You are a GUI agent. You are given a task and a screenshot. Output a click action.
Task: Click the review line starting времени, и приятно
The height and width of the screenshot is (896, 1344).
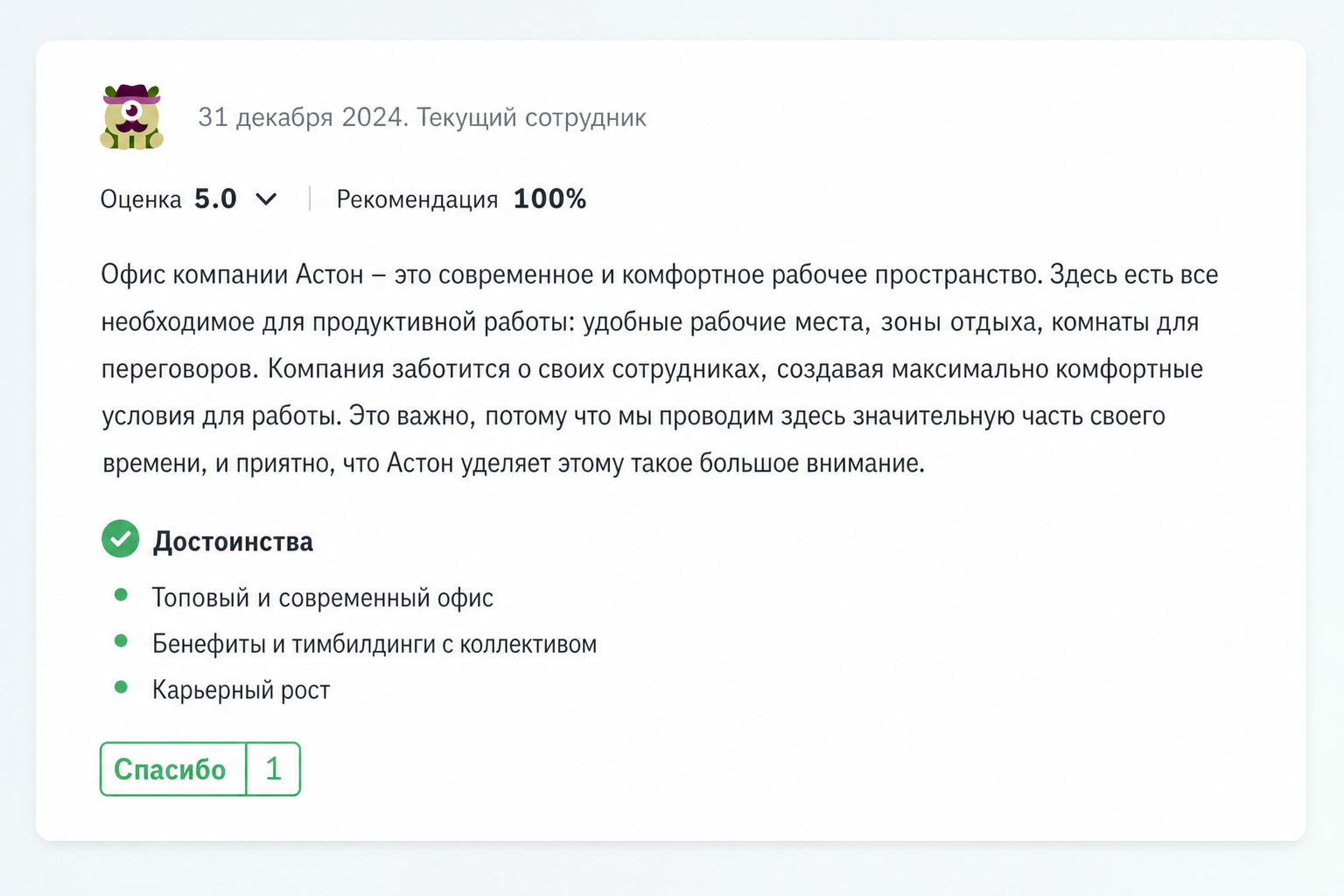pyautogui.click(x=514, y=463)
